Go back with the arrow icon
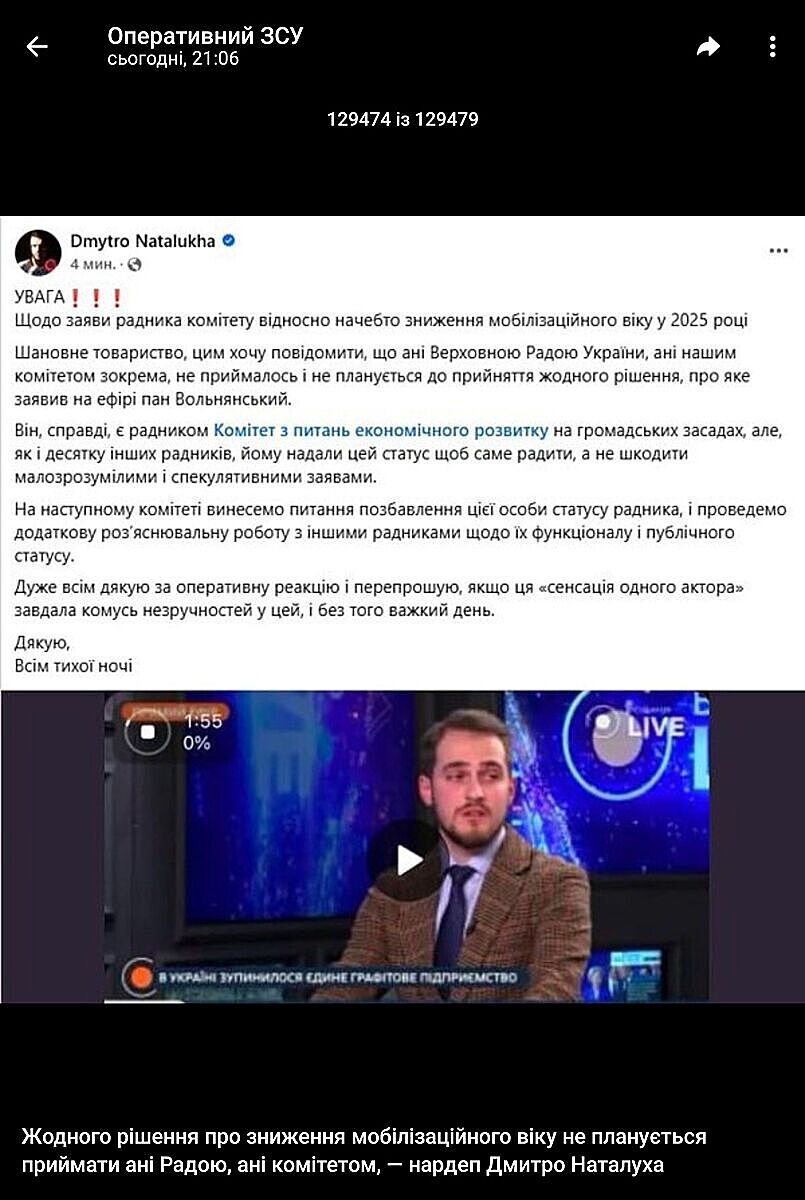 pyautogui.click(x=37, y=46)
